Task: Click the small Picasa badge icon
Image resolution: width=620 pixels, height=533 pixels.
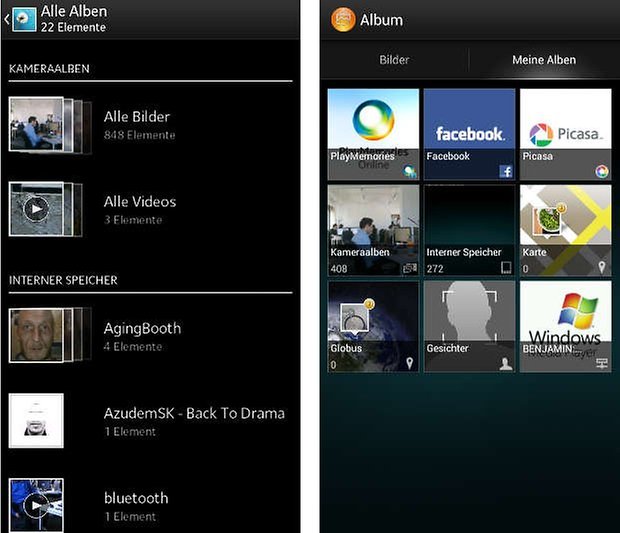Action: click(x=602, y=171)
